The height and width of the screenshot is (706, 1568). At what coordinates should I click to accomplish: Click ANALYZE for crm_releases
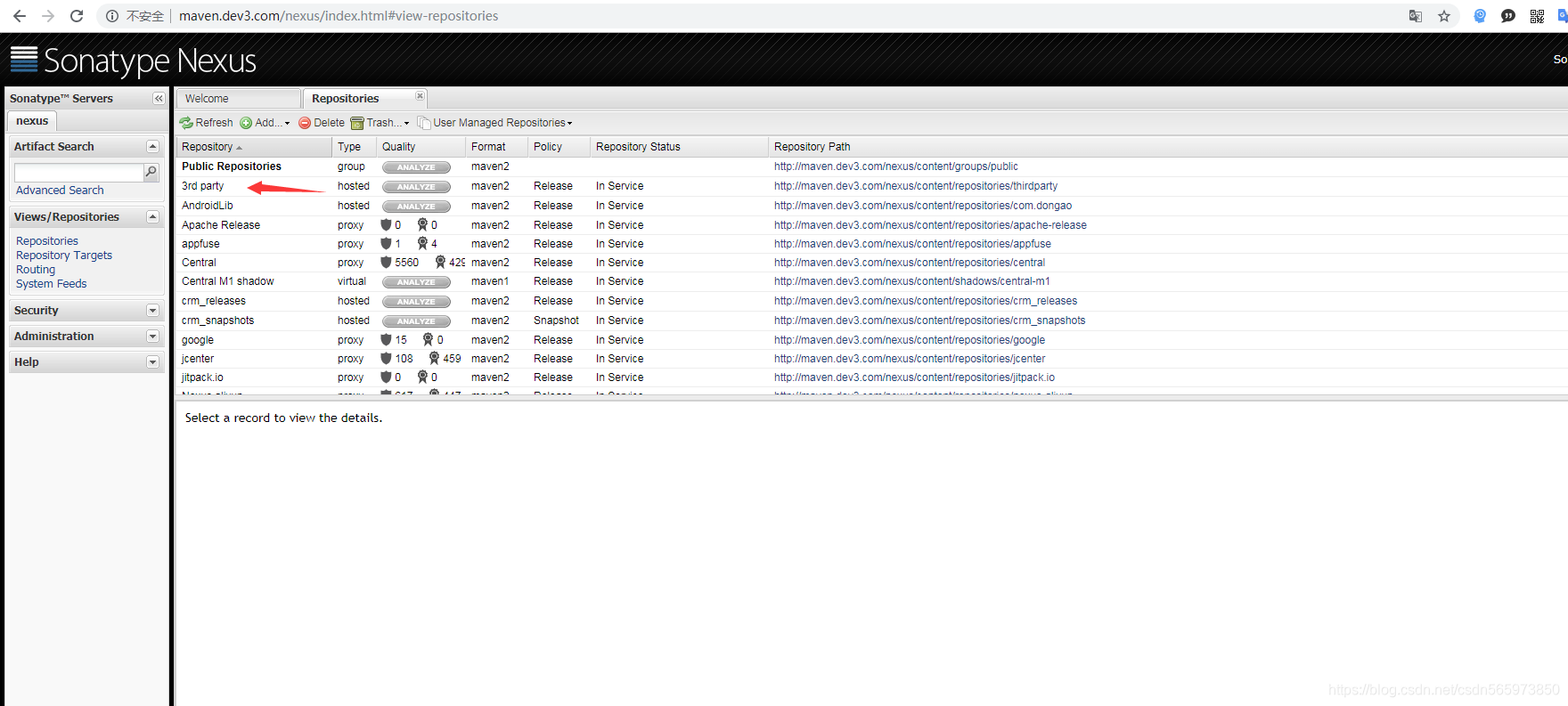pos(416,302)
